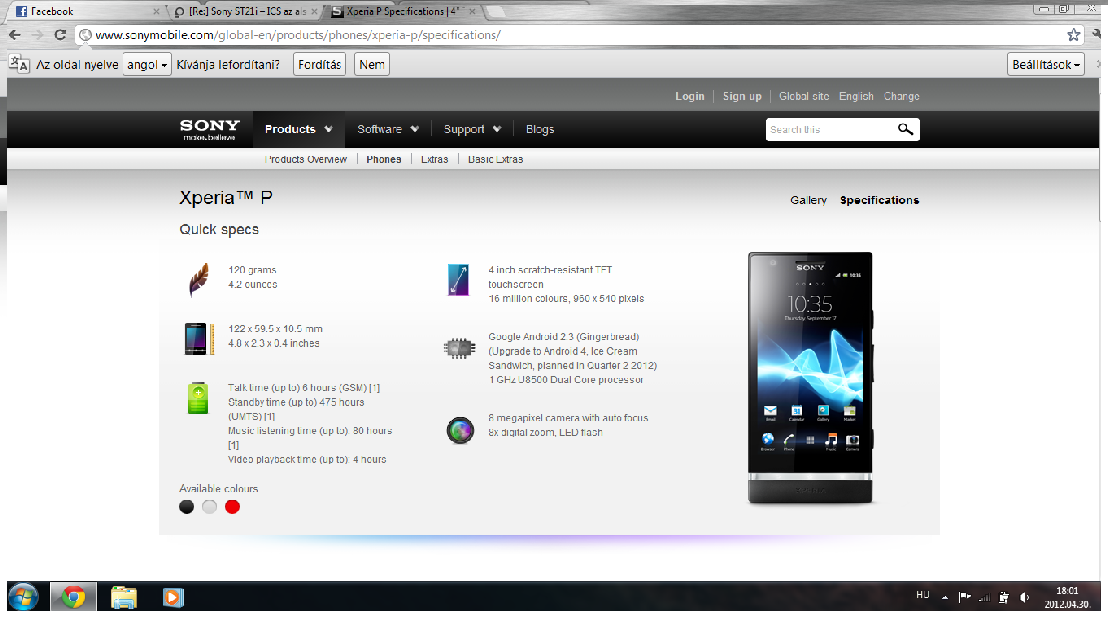This screenshot has height=628, width=1108.
Task: Open File Explorer from the taskbar
Action: pos(124,598)
